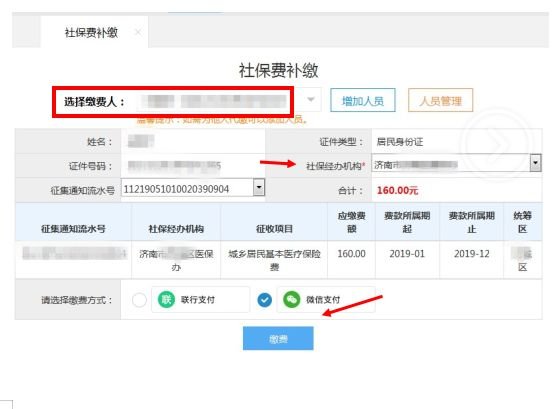Click the 人员管理 button
The width and height of the screenshot is (556, 409).
(x=440, y=101)
